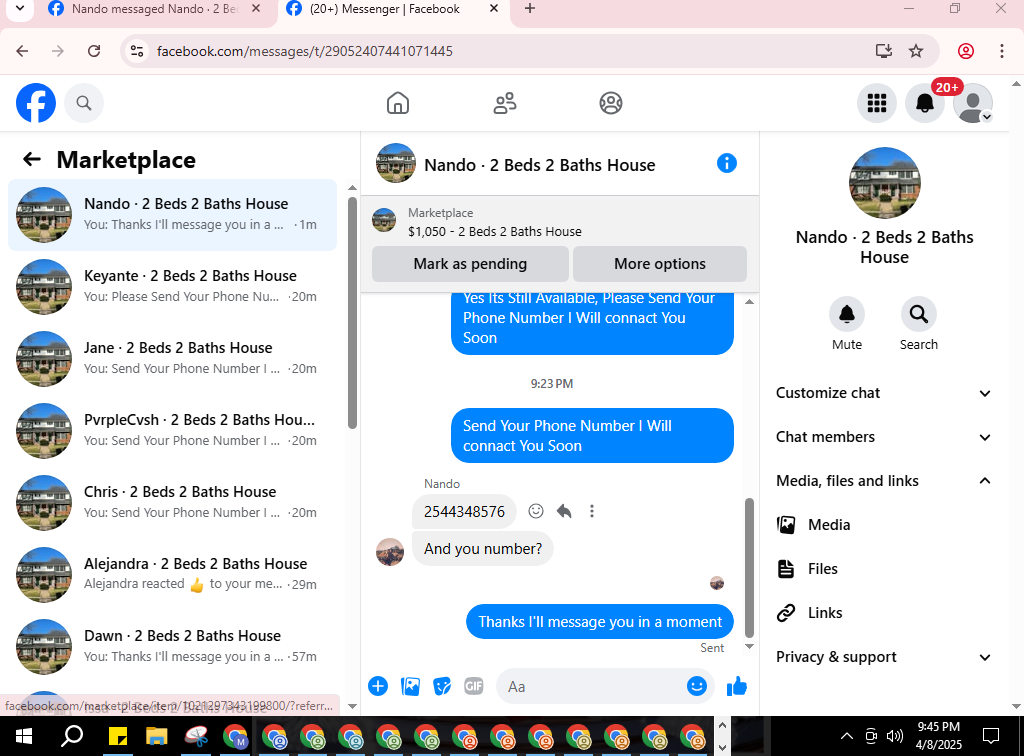This screenshot has height=756, width=1024.
Task: Open Chrome profile icon in toolbar
Action: click(x=966, y=51)
